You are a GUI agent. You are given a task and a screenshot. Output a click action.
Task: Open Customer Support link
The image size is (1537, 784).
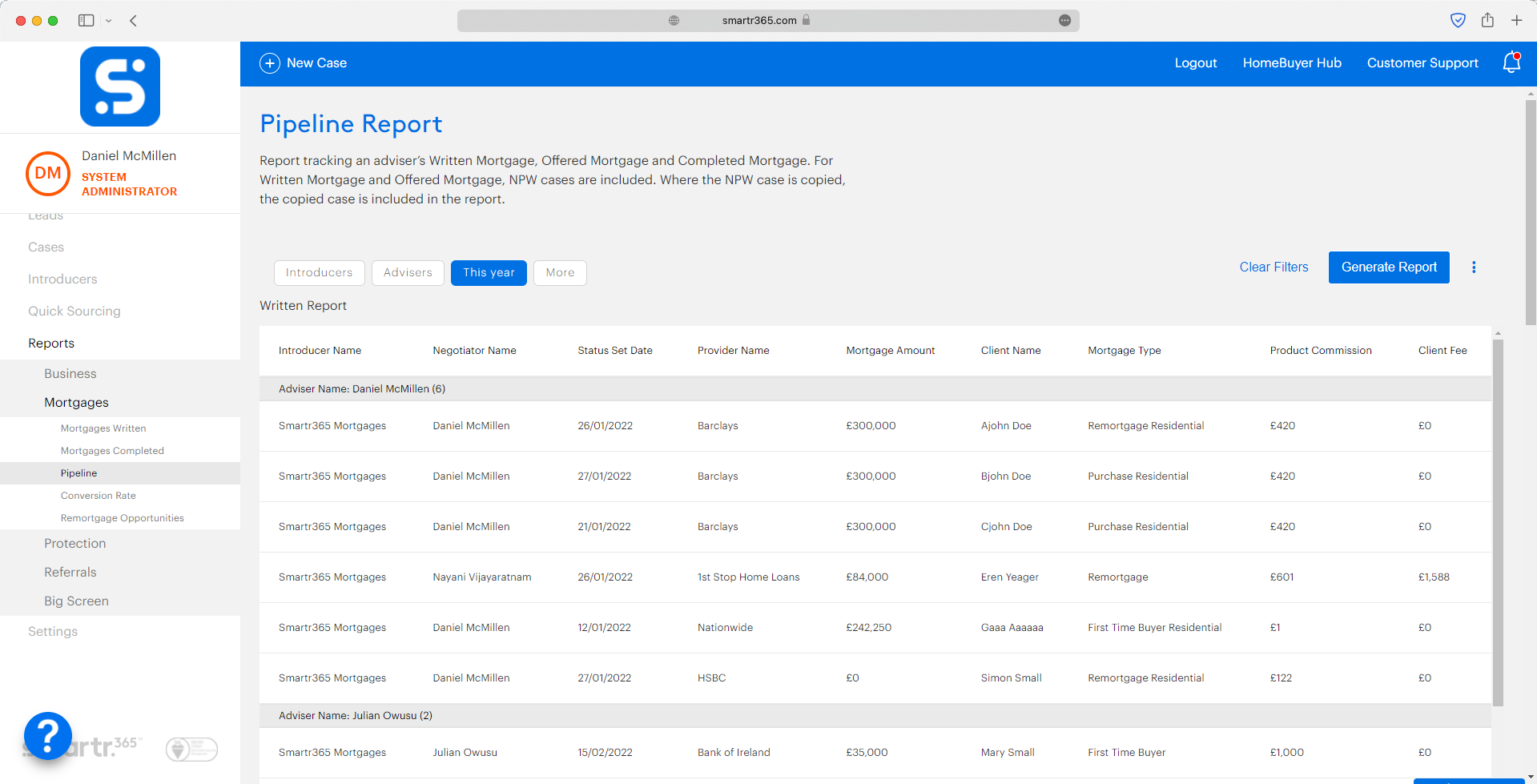[x=1422, y=63]
